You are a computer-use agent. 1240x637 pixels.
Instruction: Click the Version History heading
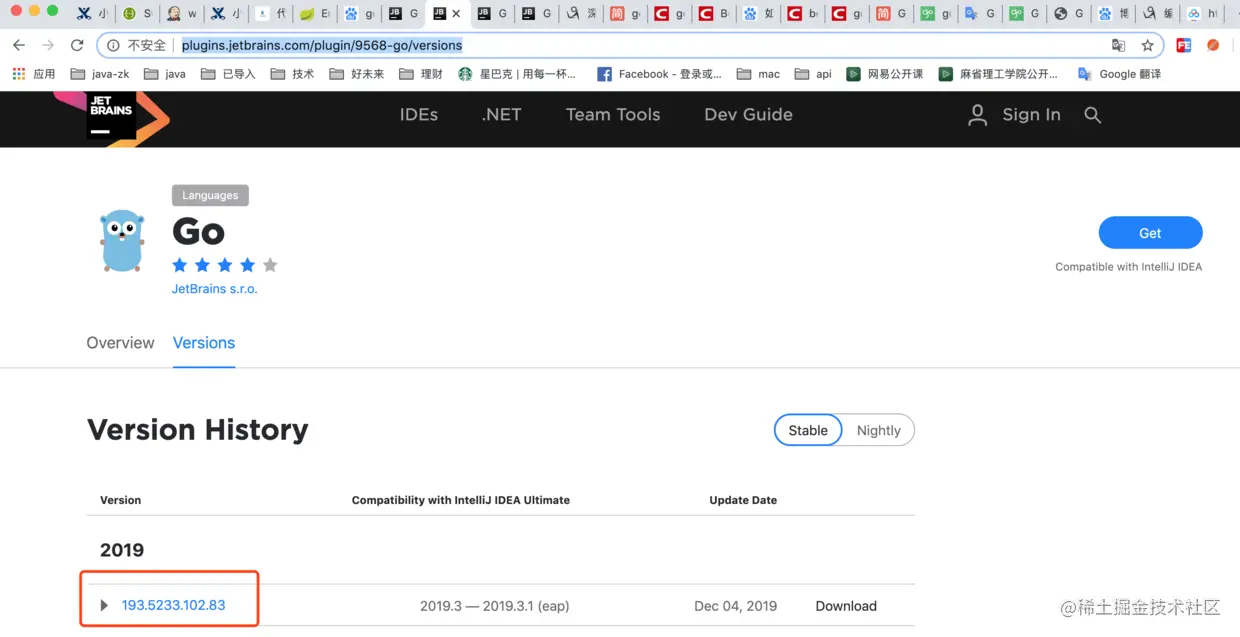point(198,430)
